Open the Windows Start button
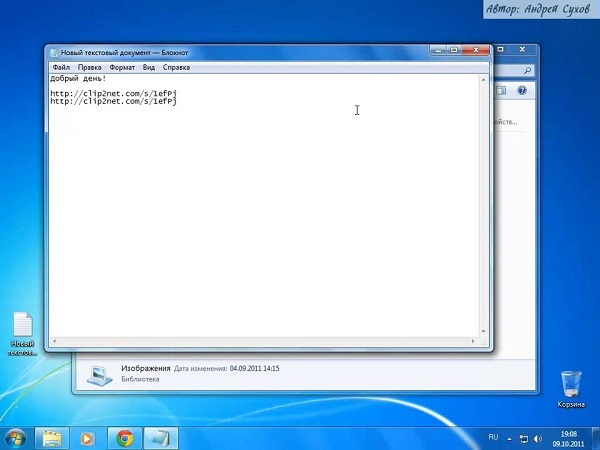The width and height of the screenshot is (600, 450). (16, 439)
